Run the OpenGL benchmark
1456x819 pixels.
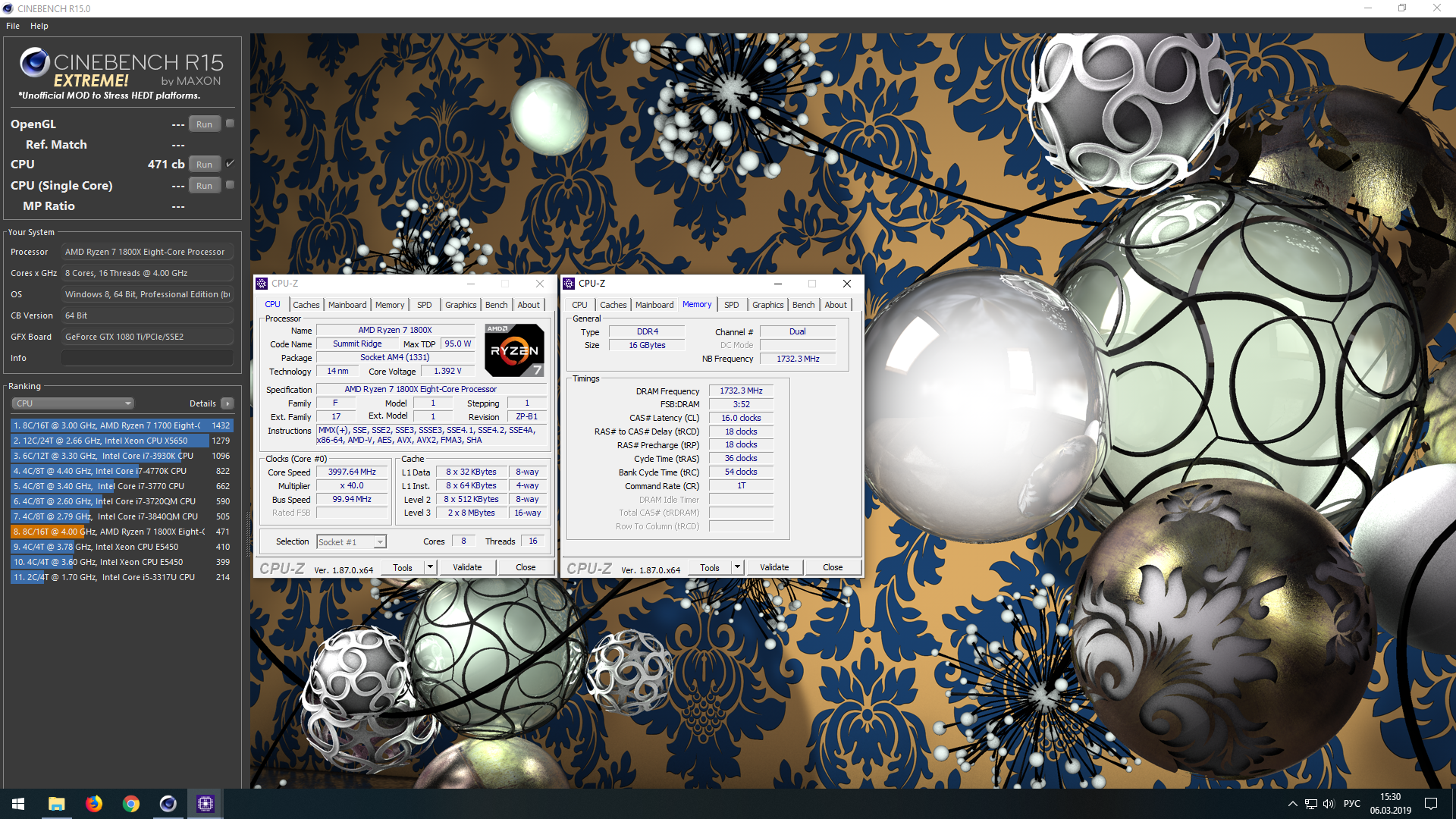coord(205,124)
